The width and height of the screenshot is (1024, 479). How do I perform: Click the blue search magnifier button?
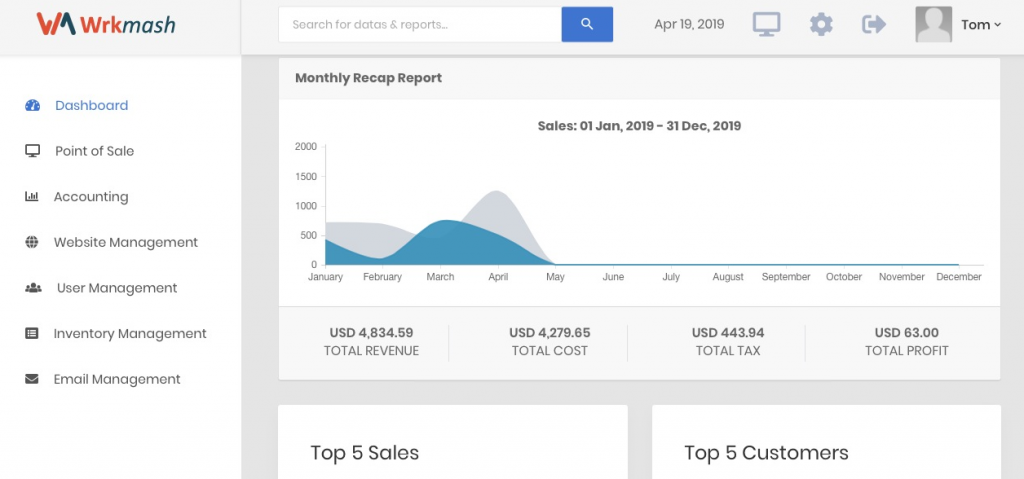pos(587,25)
